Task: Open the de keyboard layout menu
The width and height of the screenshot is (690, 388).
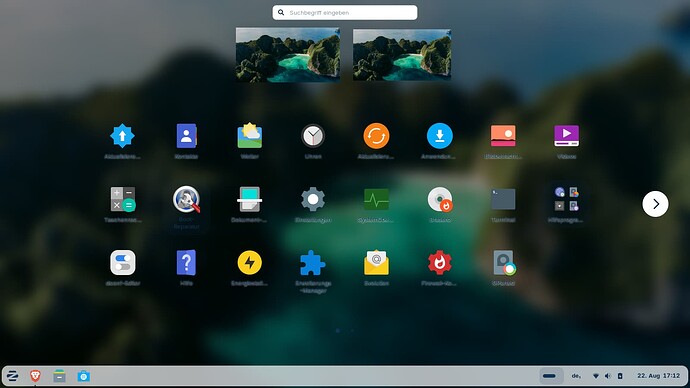Action: (x=576, y=376)
